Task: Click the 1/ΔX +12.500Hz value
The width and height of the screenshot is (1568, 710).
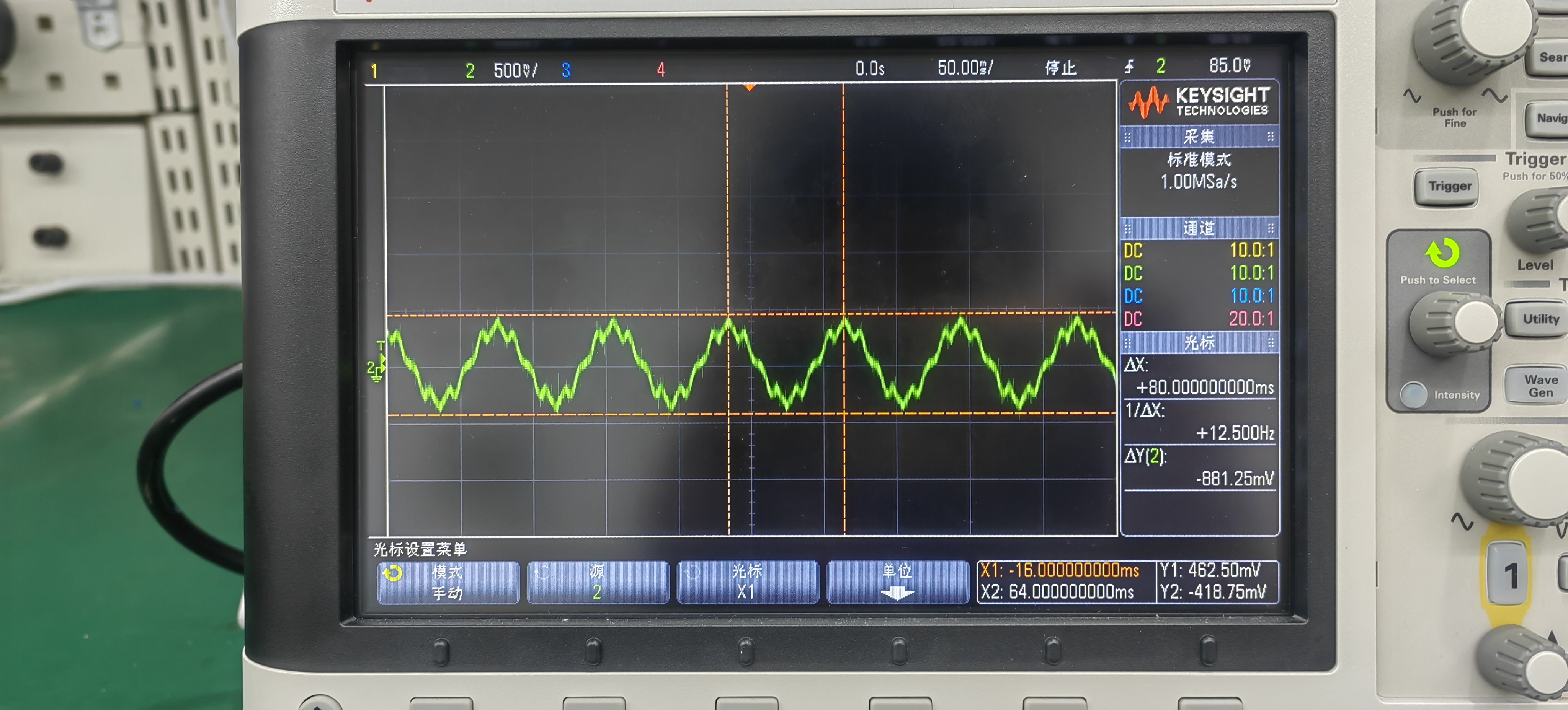Action: 1235,433
